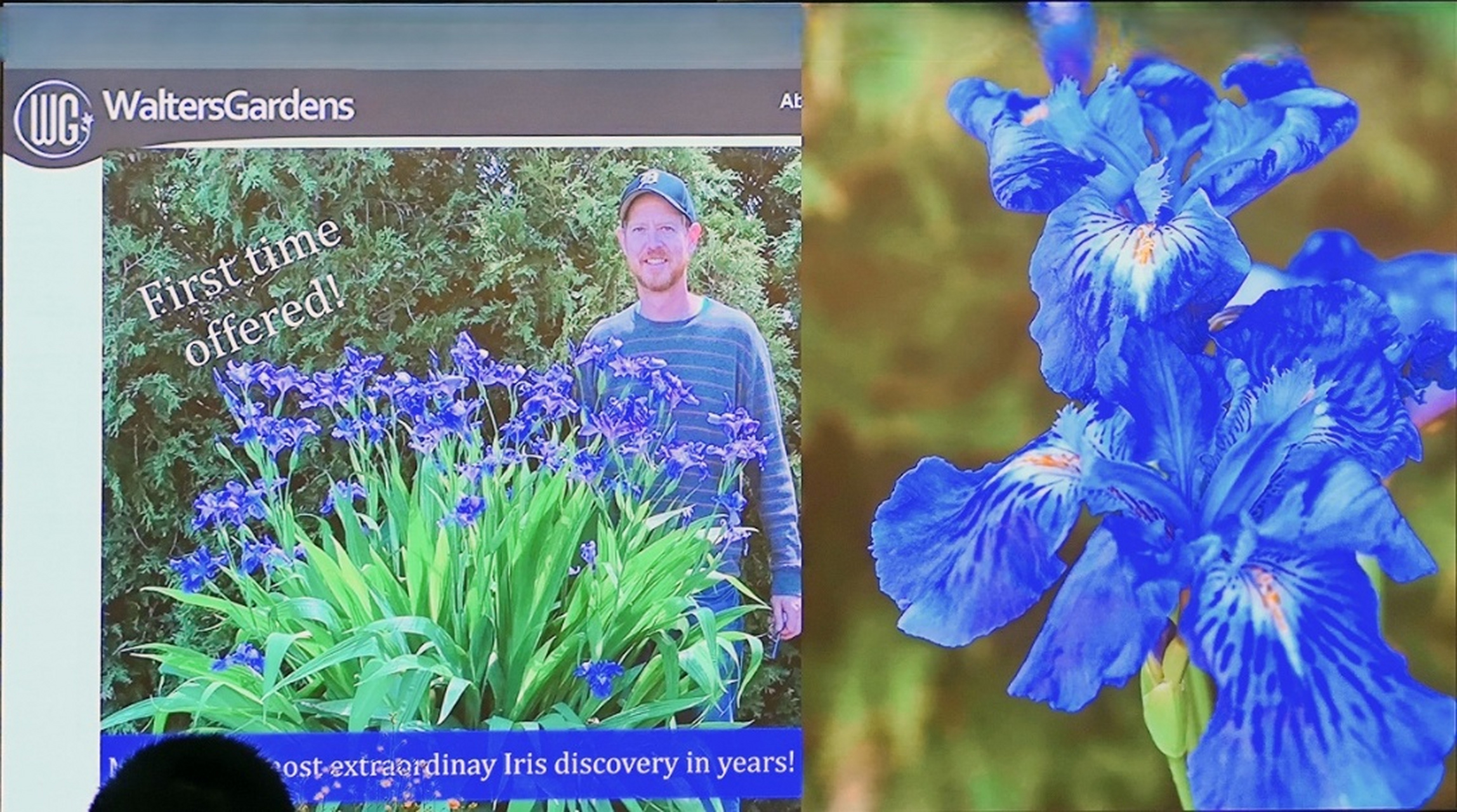Click the large iris close-up photo

pos(1130,406)
